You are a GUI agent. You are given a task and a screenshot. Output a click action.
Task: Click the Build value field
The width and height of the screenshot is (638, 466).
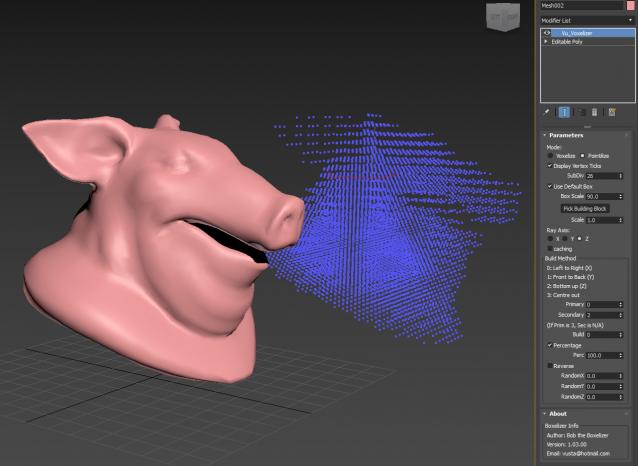click(x=602, y=335)
